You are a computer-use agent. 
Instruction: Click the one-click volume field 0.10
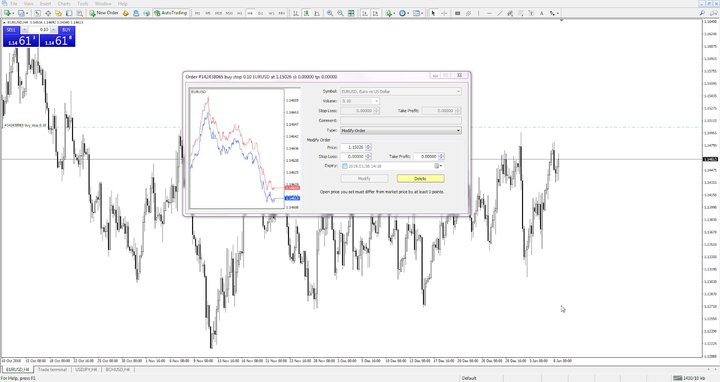(39, 30)
